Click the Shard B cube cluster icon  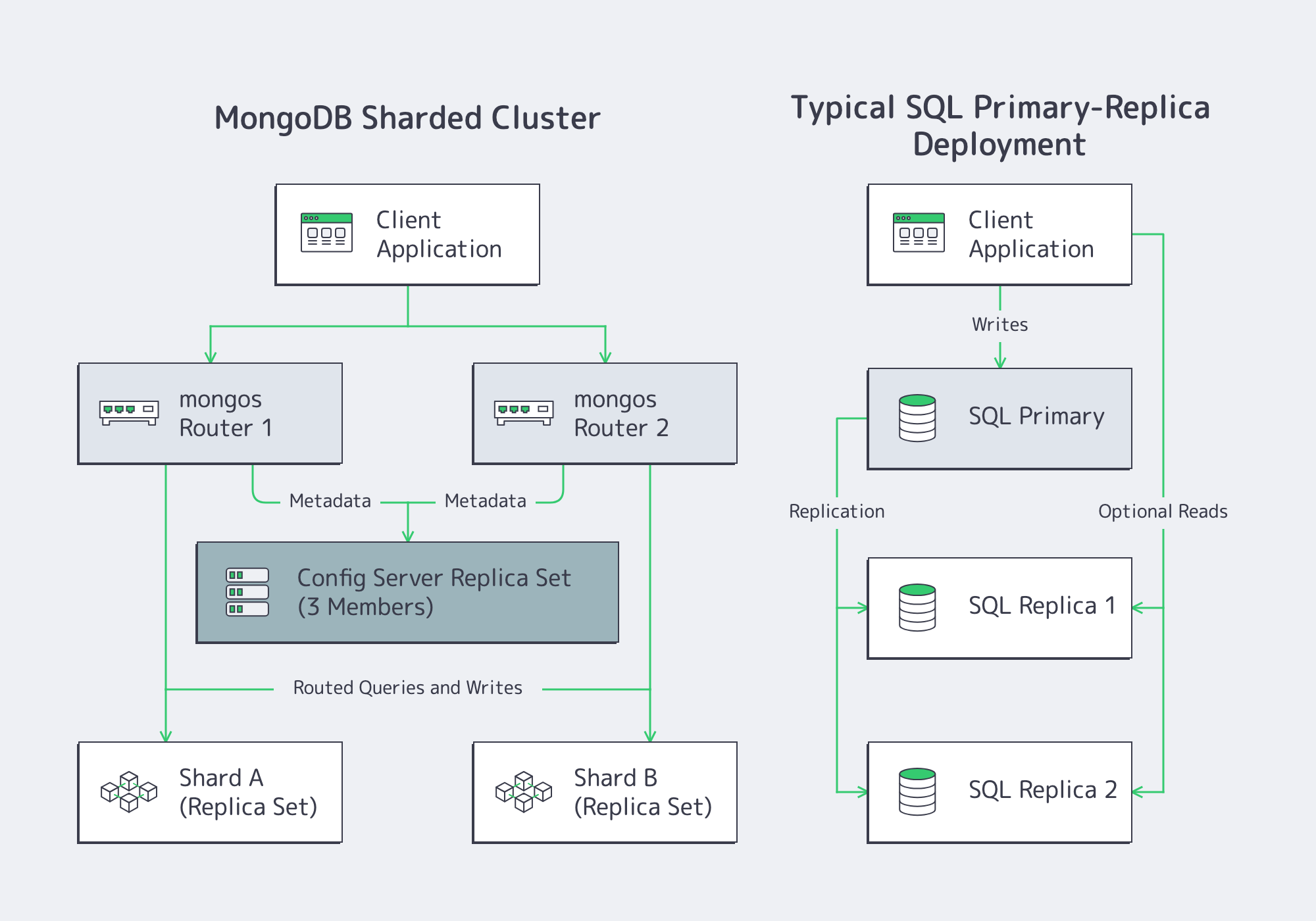tap(524, 791)
